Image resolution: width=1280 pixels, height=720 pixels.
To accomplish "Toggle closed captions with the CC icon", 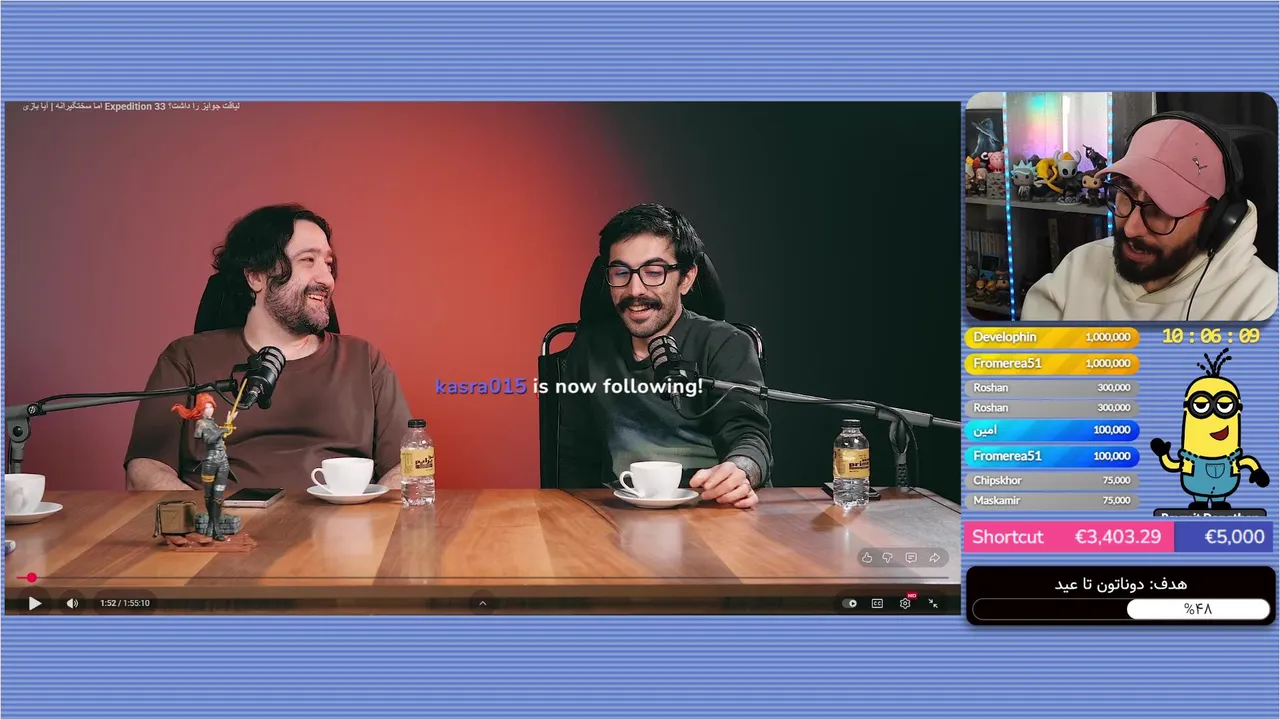I will click(x=877, y=603).
